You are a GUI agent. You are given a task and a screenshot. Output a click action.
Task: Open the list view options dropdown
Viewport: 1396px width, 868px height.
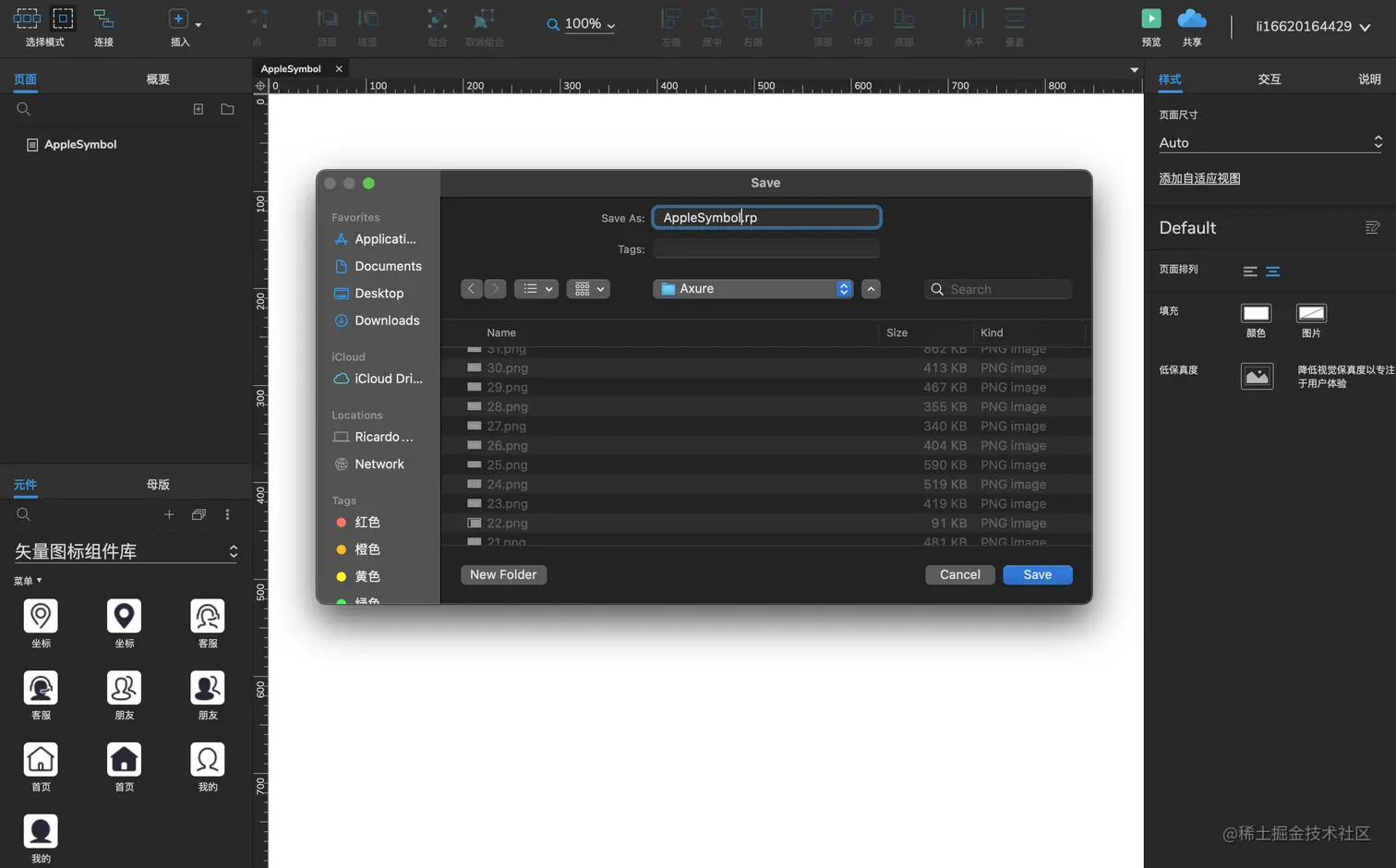click(536, 289)
